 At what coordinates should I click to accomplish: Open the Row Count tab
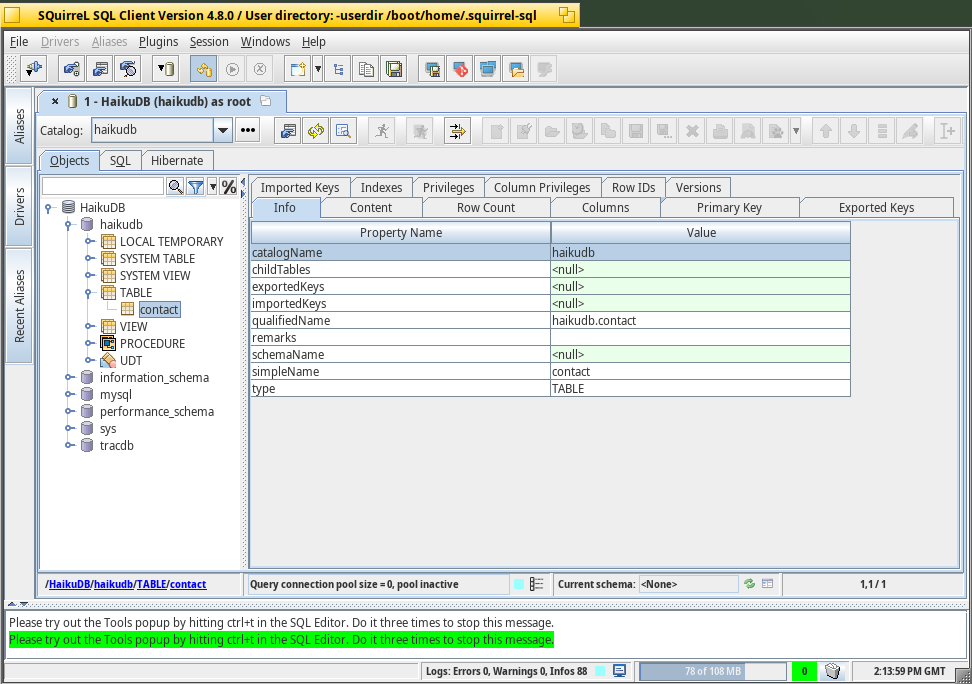(x=486, y=208)
